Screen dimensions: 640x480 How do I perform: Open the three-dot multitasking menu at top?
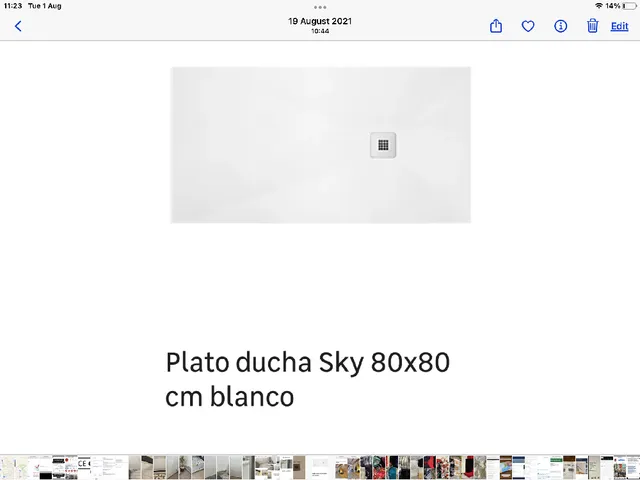tap(320, 7)
